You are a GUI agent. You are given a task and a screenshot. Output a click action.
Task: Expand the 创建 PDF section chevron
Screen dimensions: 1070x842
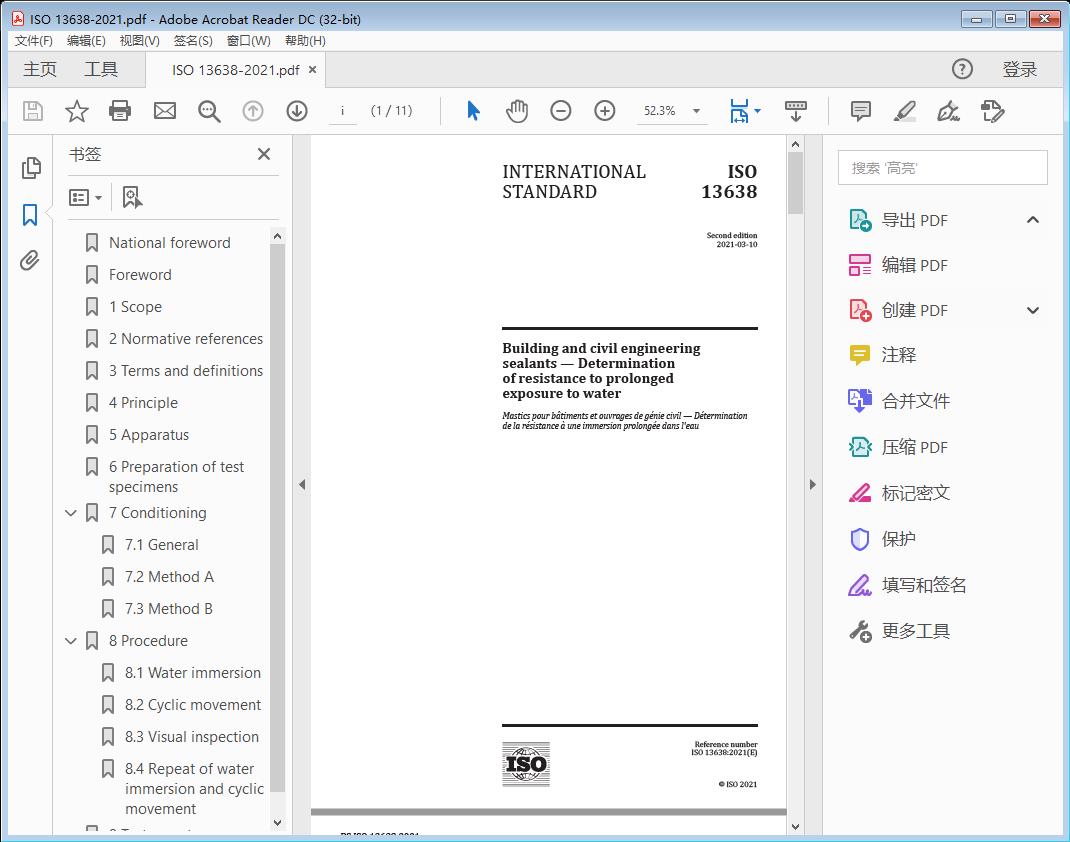pyautogui.click(x=1033, y=310)
